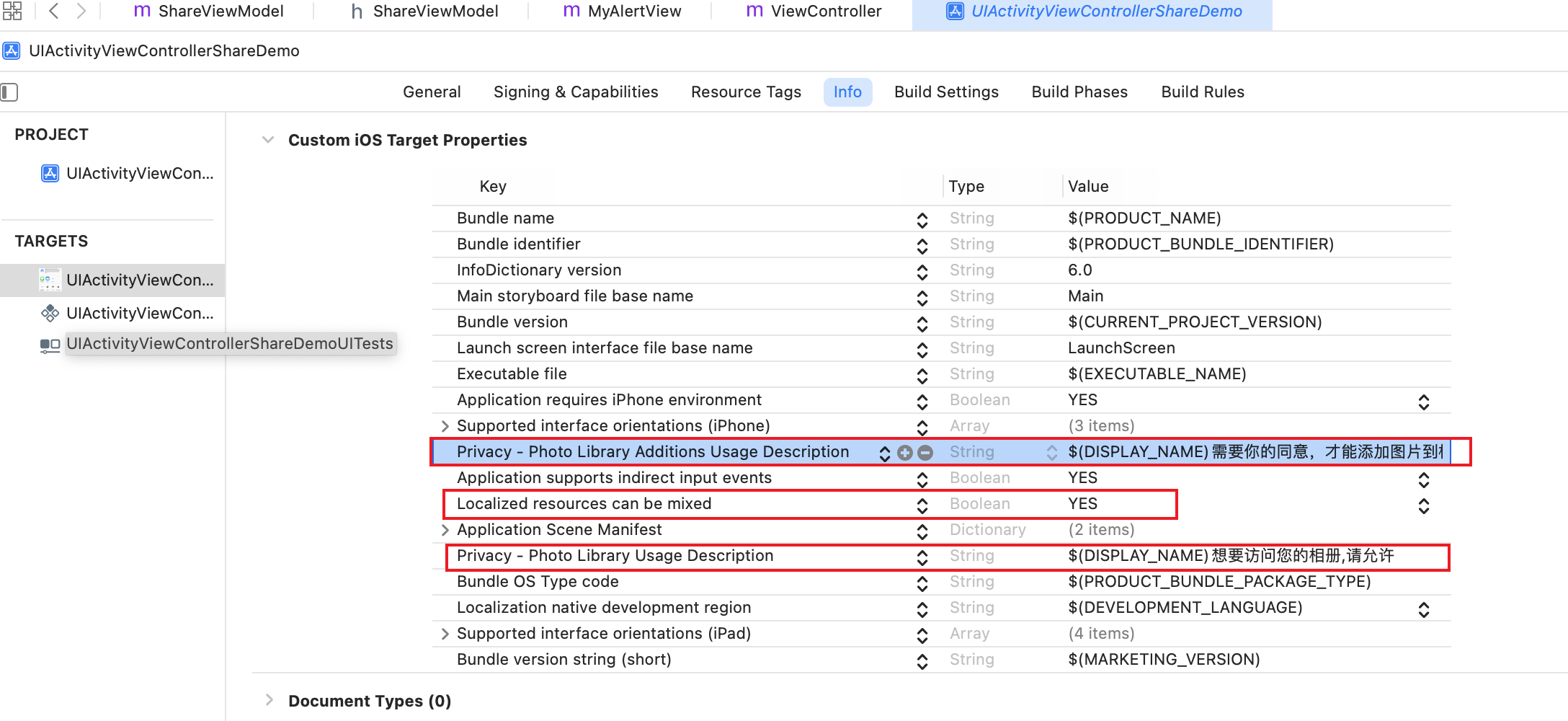Open development region value dropdown

1423,609
